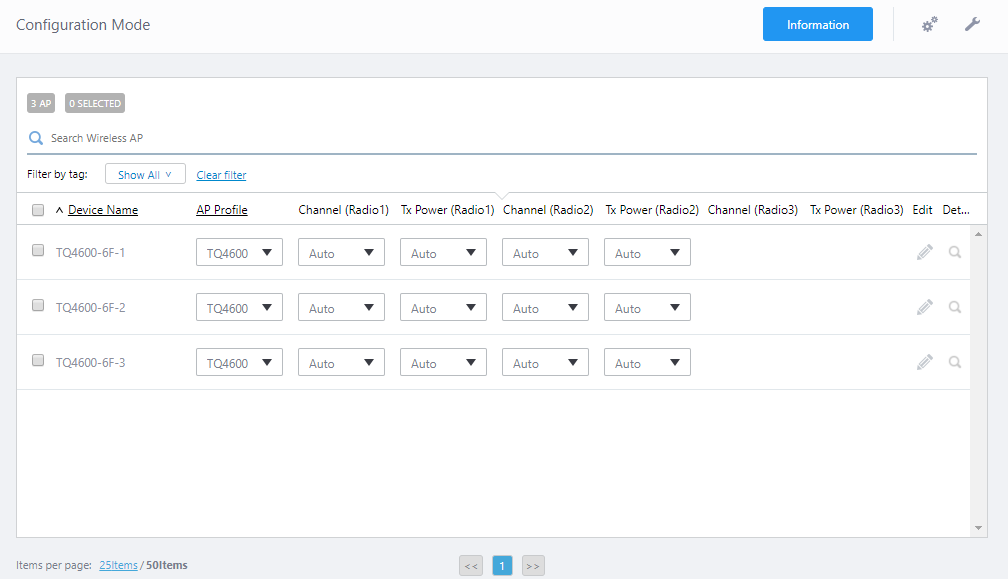
Task: Click the Information button
Action: [x=818, y=24]
